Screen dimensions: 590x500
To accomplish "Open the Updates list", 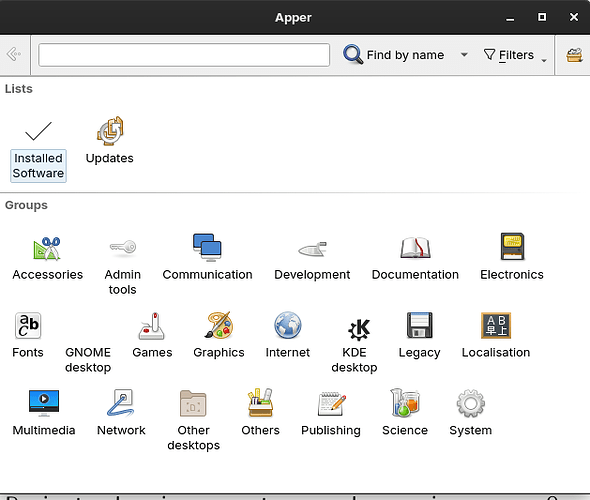I will (x=109, y=141).
